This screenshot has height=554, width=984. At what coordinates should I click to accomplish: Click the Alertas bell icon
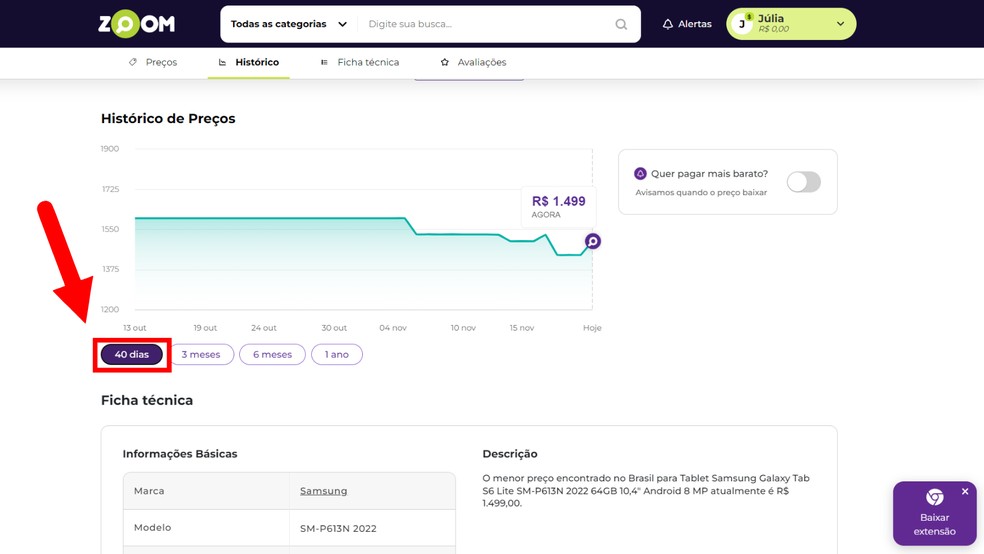[668, 24]
